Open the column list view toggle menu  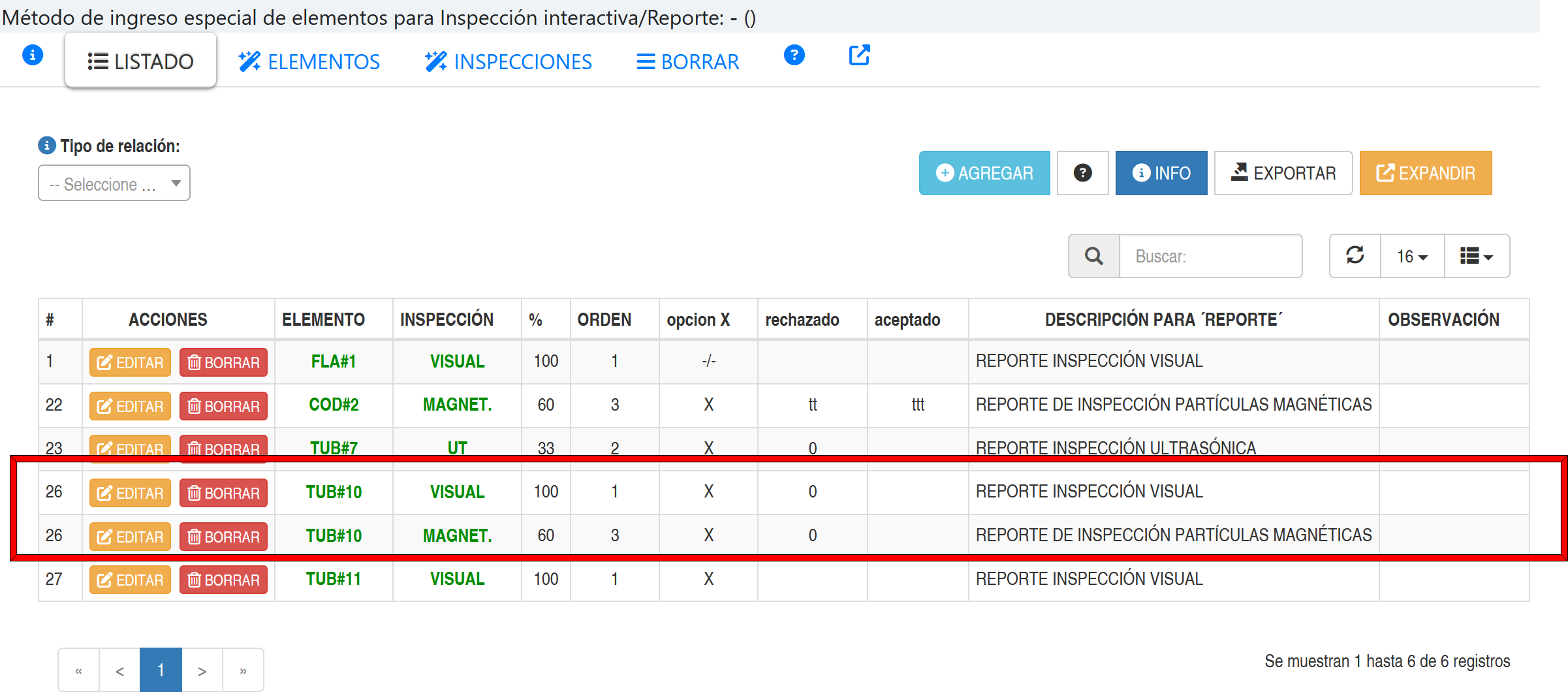click(x=1477, y=256)
